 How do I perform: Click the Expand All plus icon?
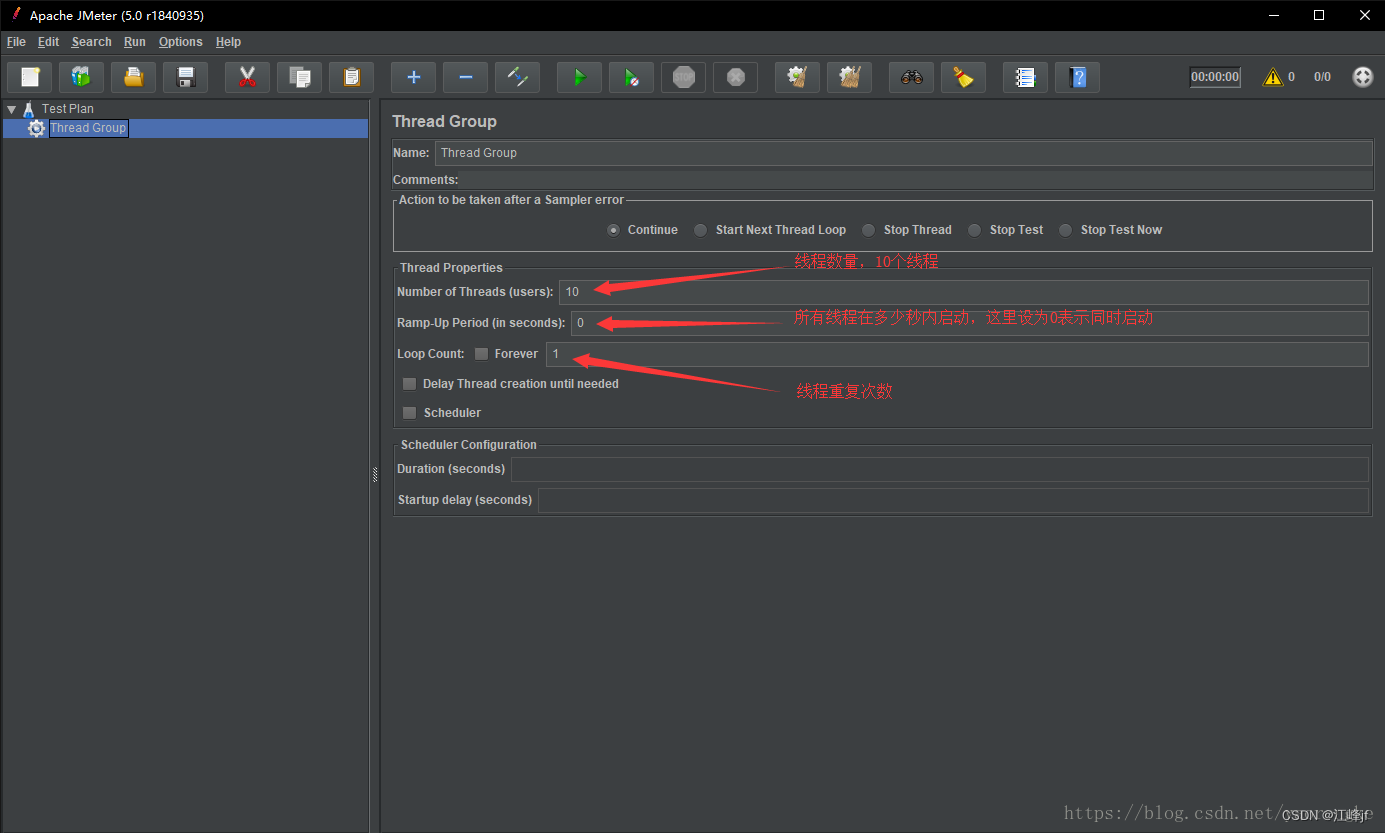tap(413, 77)
